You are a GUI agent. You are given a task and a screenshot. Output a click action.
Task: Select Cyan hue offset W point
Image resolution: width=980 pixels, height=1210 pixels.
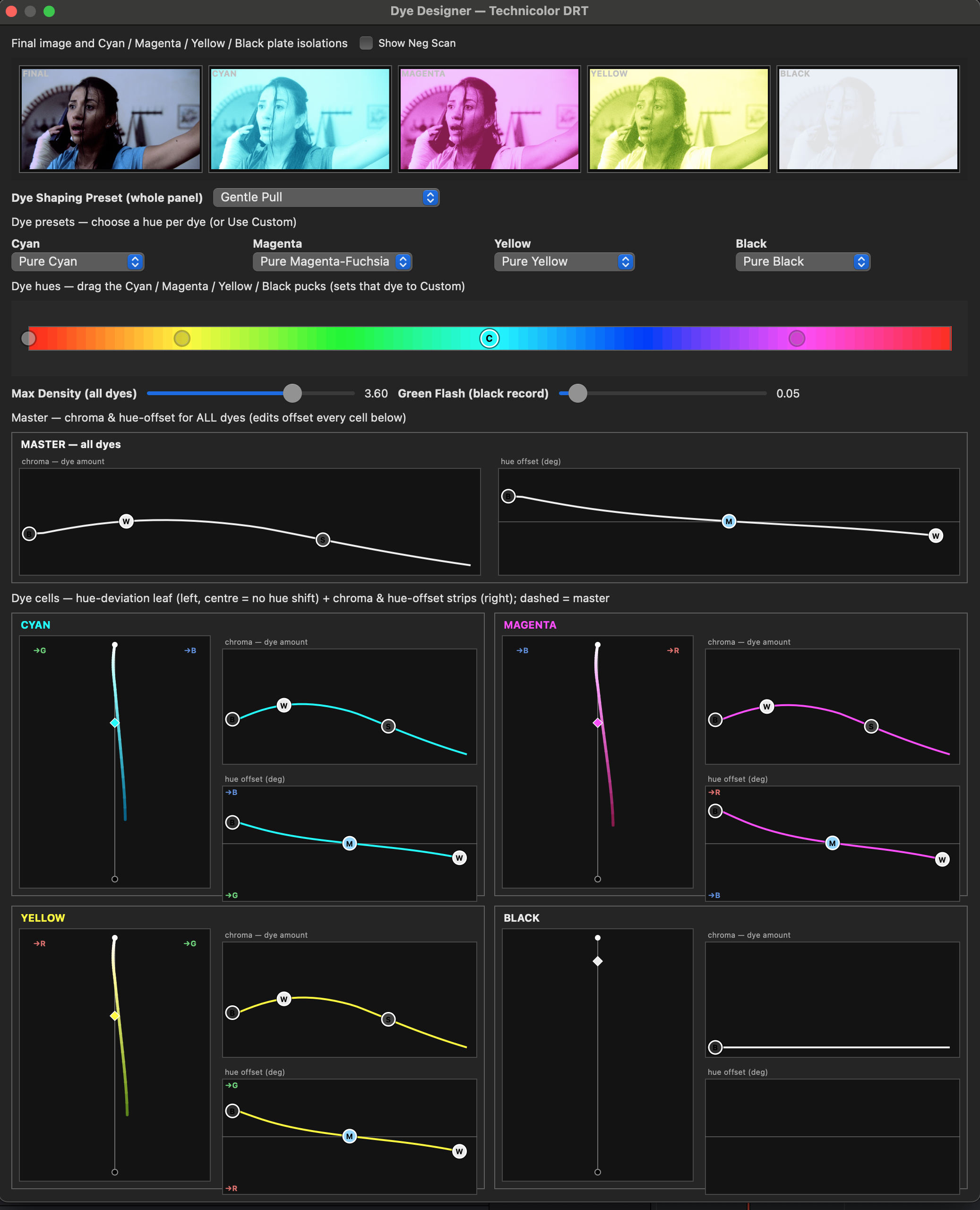point(459,858)
